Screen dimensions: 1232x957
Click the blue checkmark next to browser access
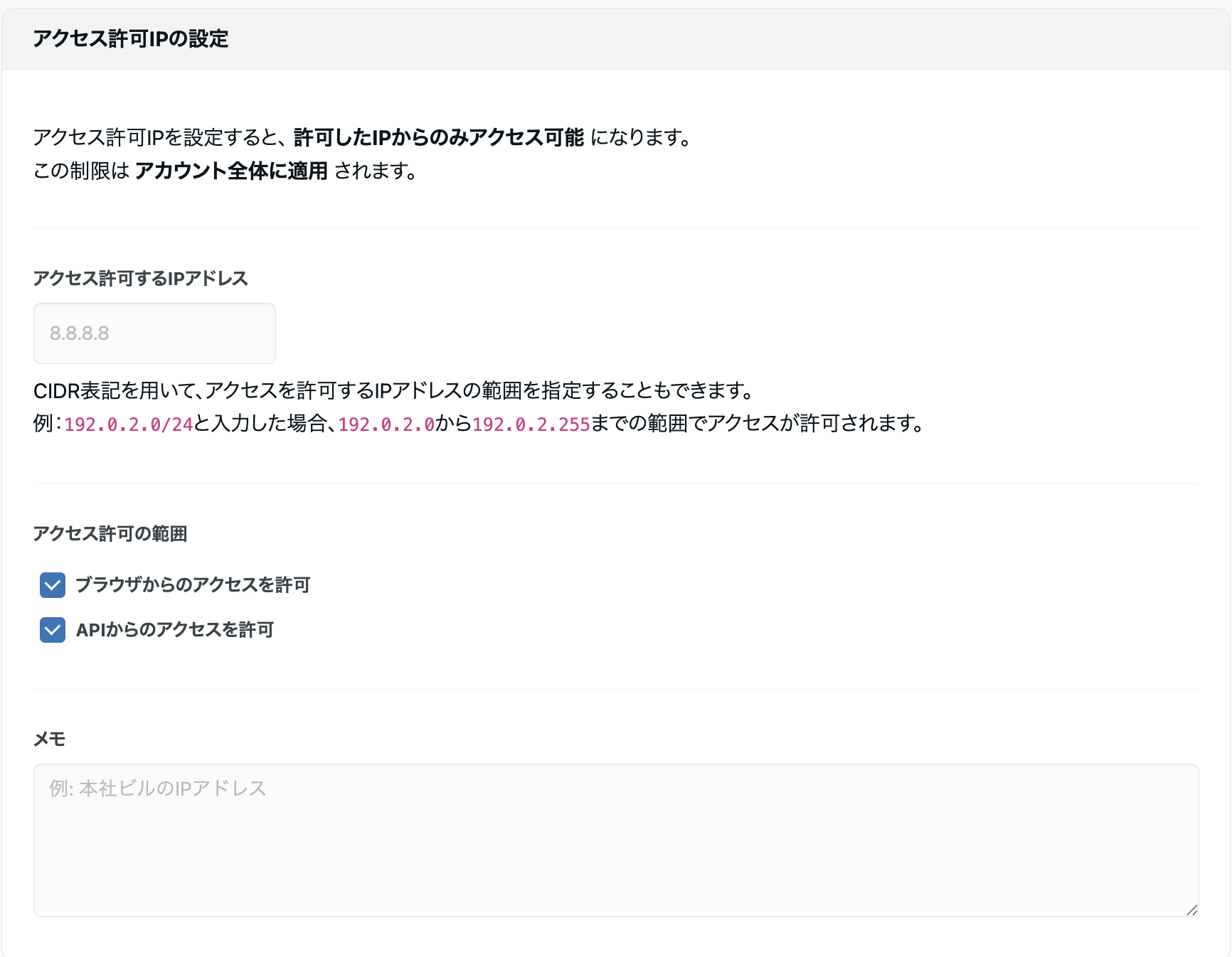click(x=52, y=585)
